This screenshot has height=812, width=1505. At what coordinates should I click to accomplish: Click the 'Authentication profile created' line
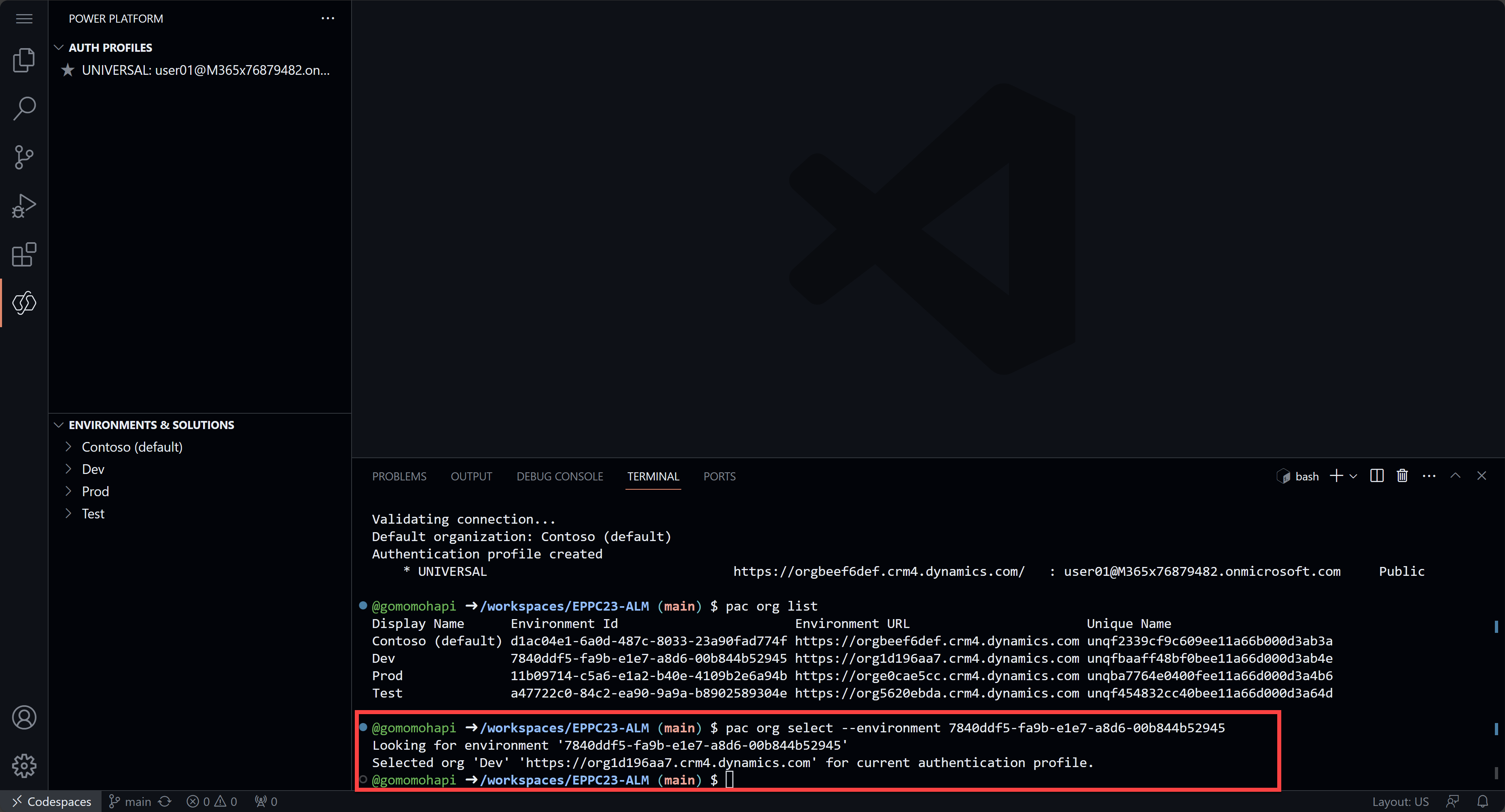point(487,554)
